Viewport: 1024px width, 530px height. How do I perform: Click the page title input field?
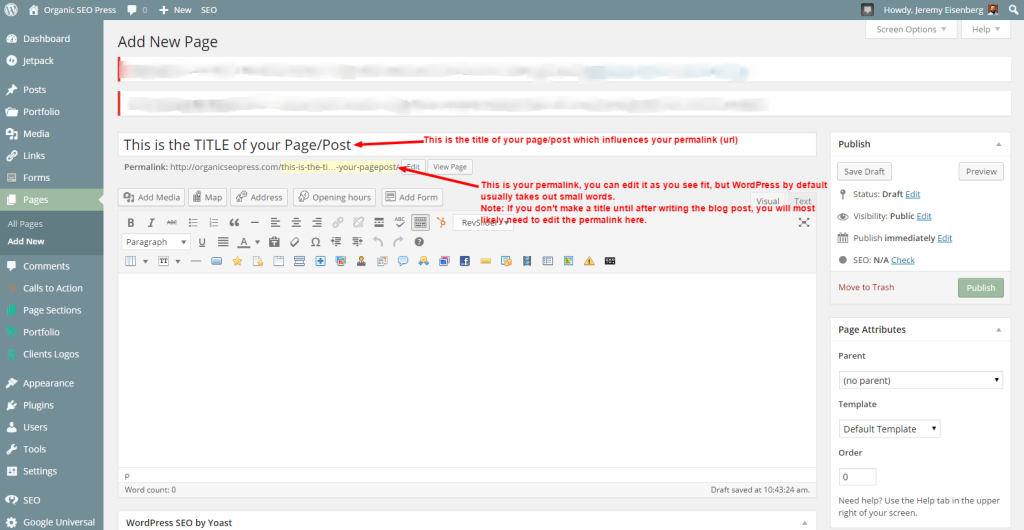click(x=467, y=144)
